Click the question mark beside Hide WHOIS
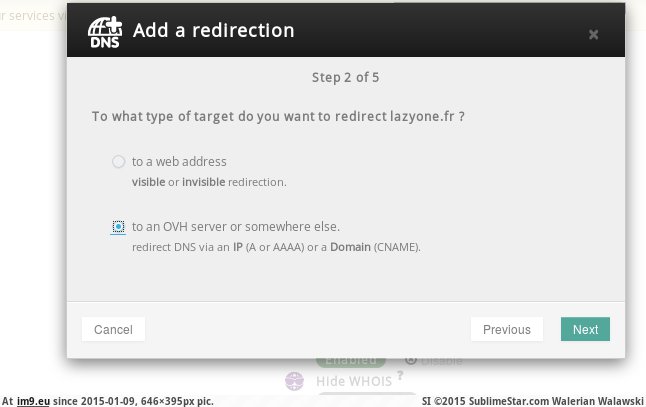 400,376
